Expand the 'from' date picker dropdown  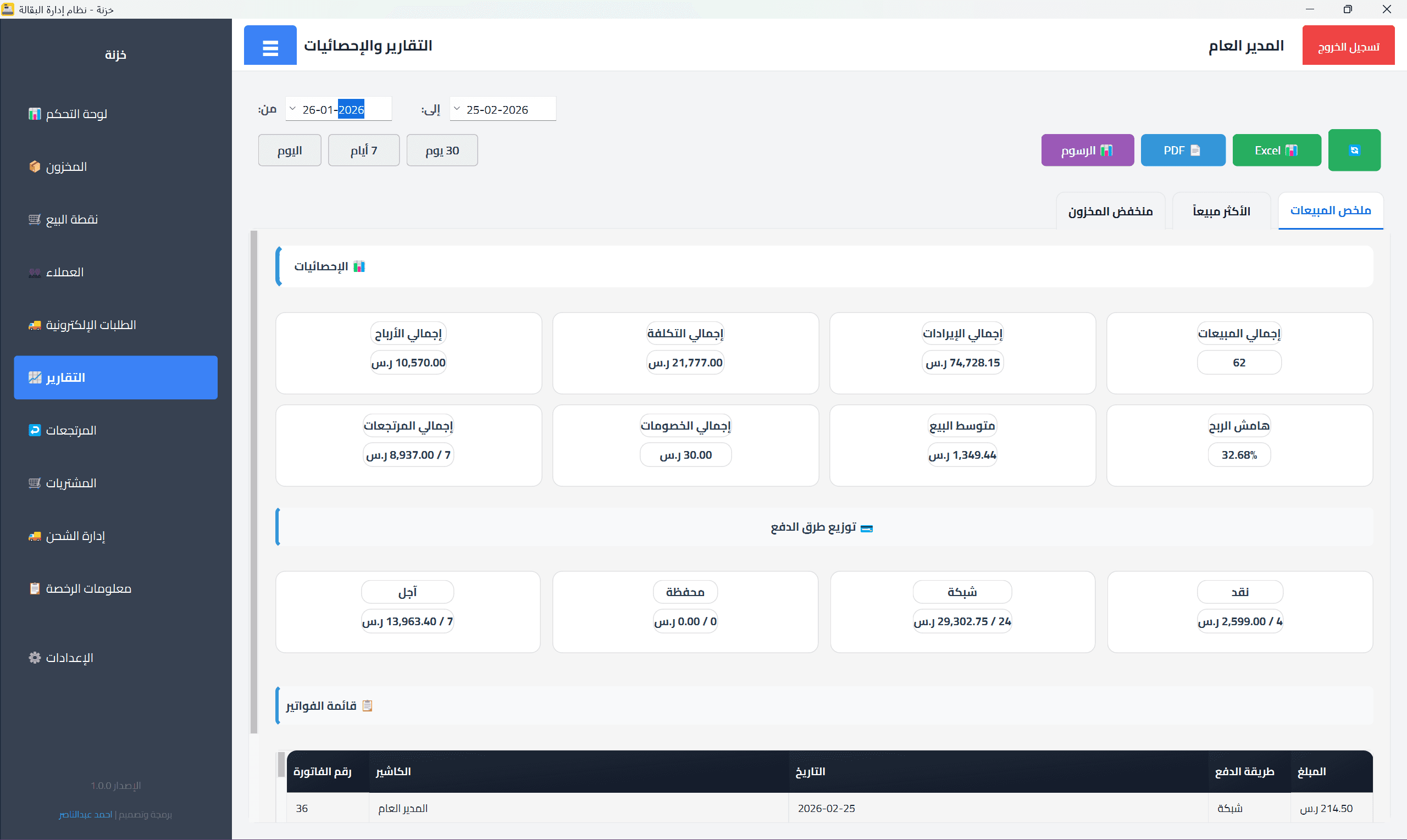[x=293, y=109]
